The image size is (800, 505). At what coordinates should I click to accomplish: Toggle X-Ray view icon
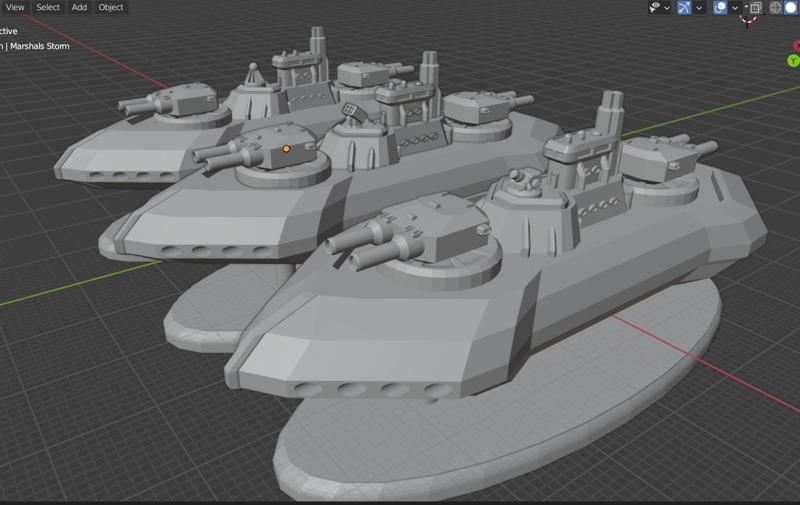click(756, 7)
